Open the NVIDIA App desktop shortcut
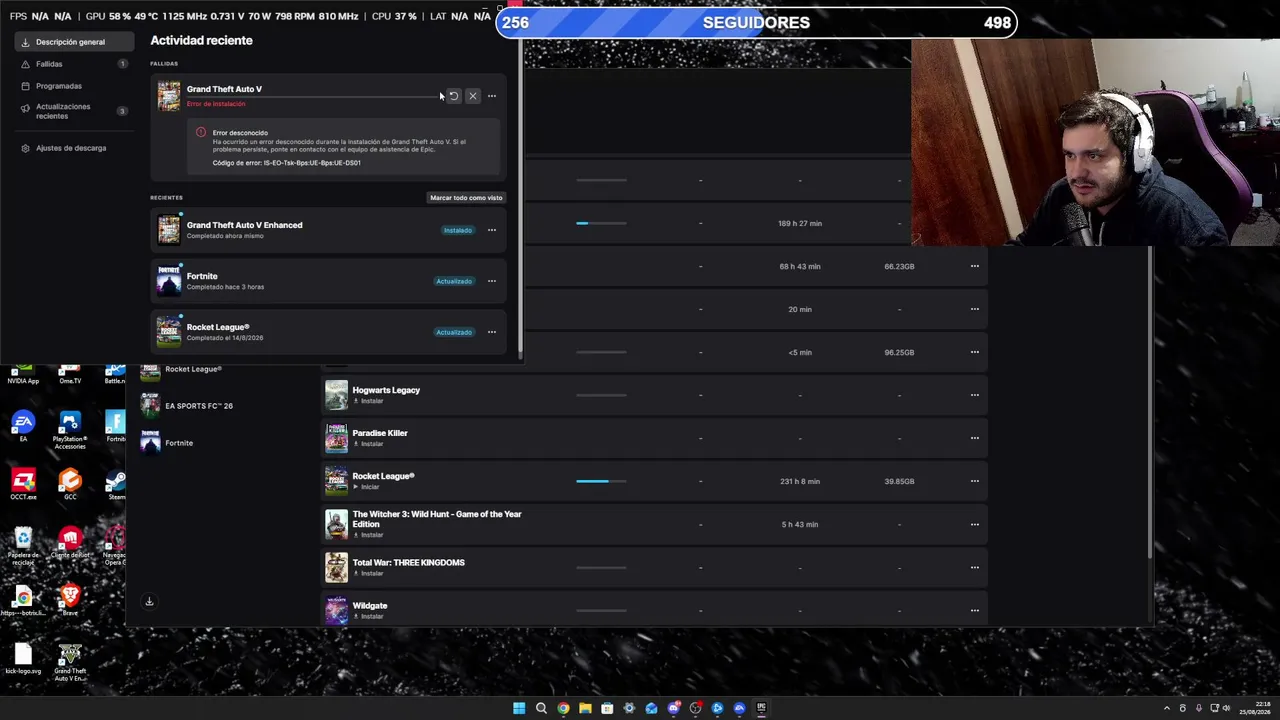Viewport: 1280px width, 720px height. click(x=23, y=375)
